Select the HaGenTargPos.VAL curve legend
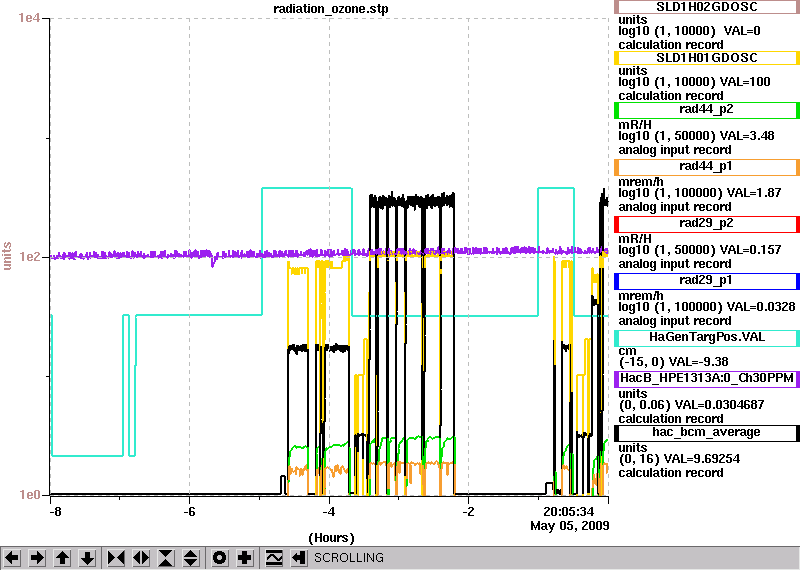 tap(707, 337)
